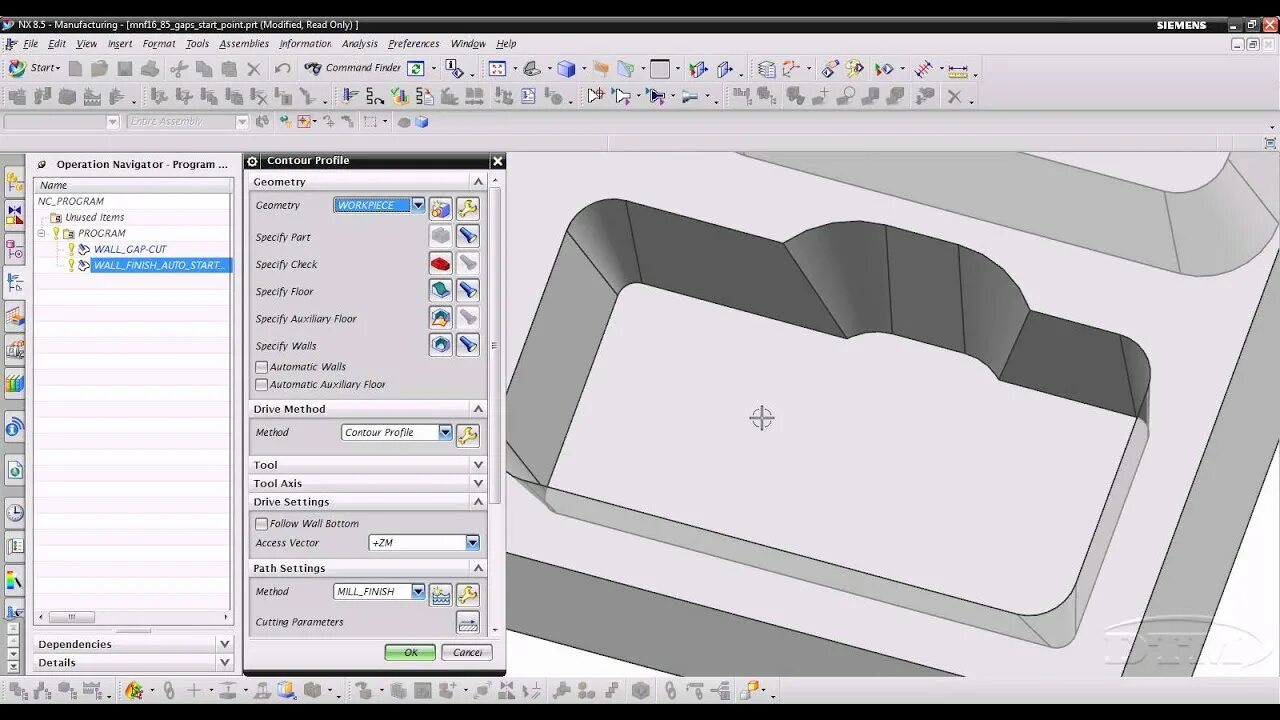Open the File menu

(x=31, y=44)
